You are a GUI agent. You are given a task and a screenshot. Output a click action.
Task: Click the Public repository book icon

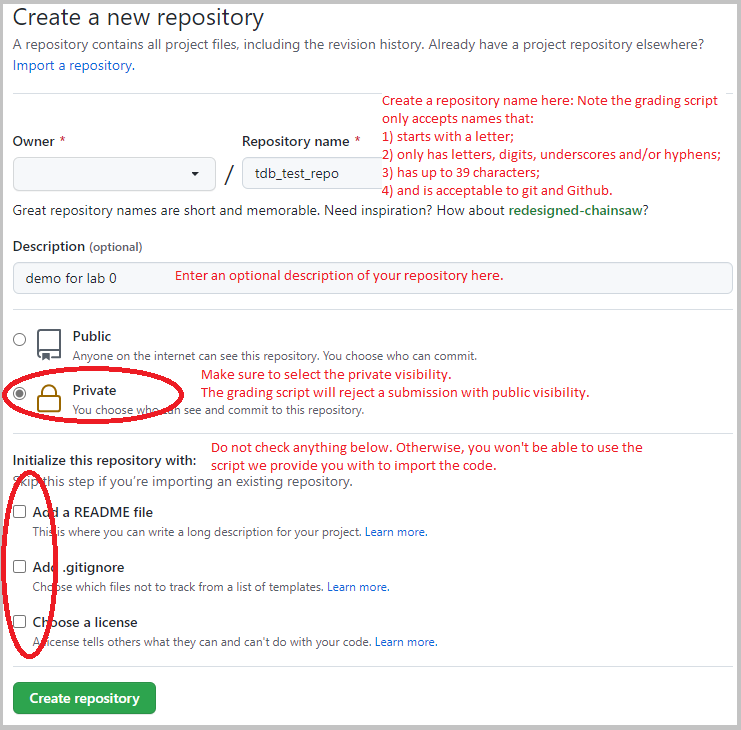(49, 344)
